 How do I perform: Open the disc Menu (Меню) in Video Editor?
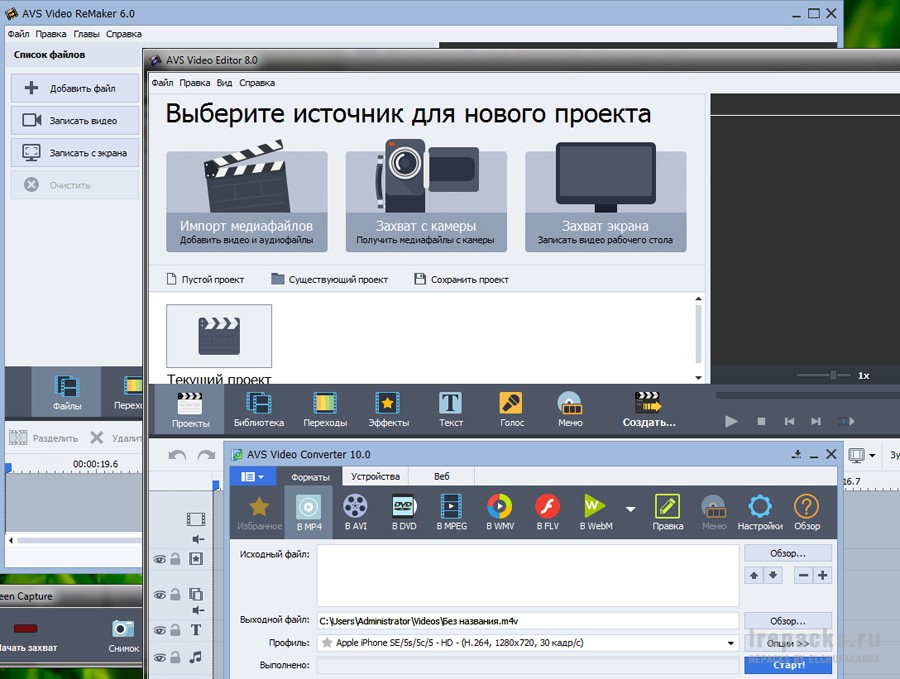pyautogui.click(x=570, y=409)
